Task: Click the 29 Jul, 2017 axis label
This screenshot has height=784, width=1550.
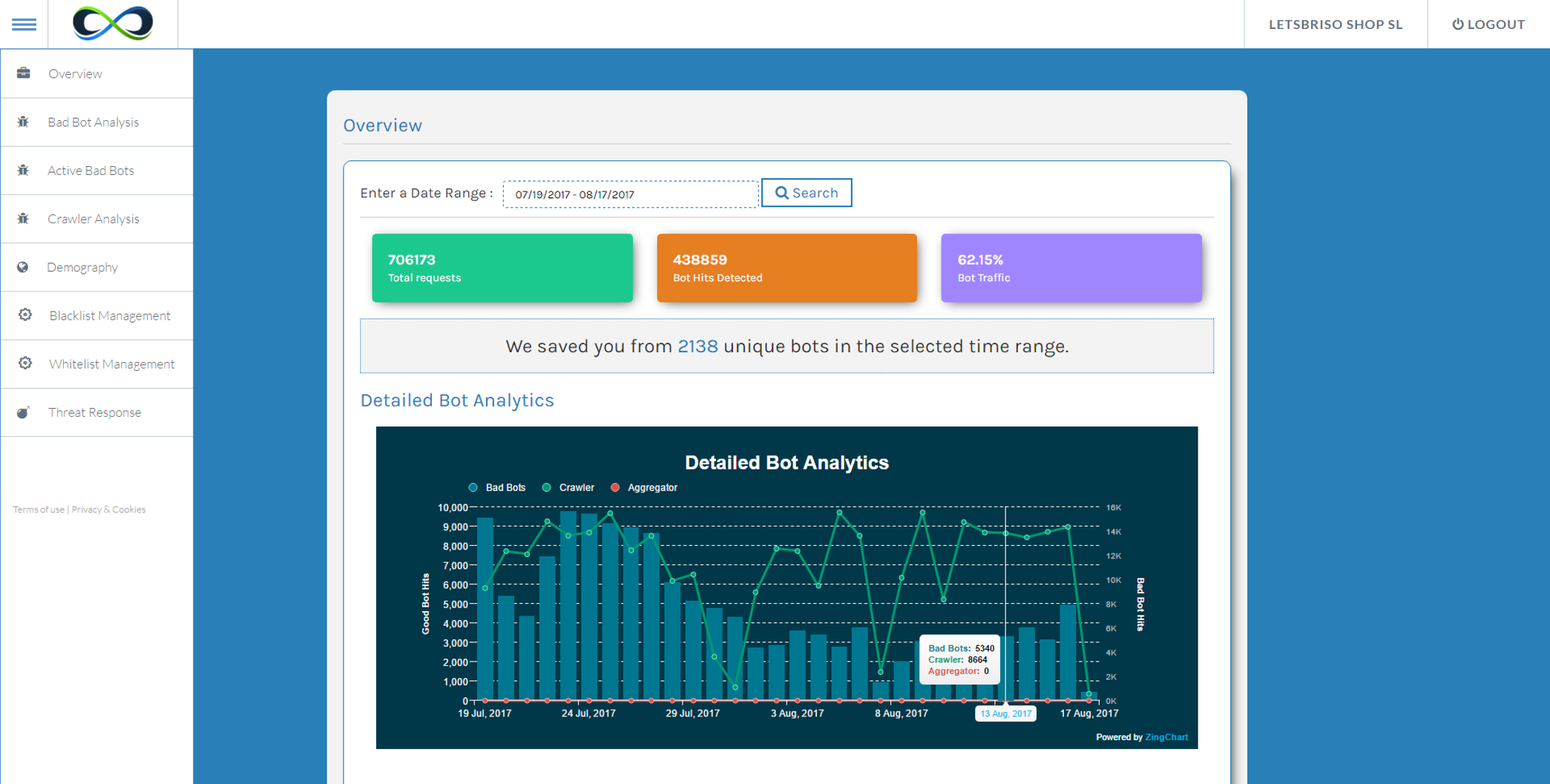Action: click(692, 714)
